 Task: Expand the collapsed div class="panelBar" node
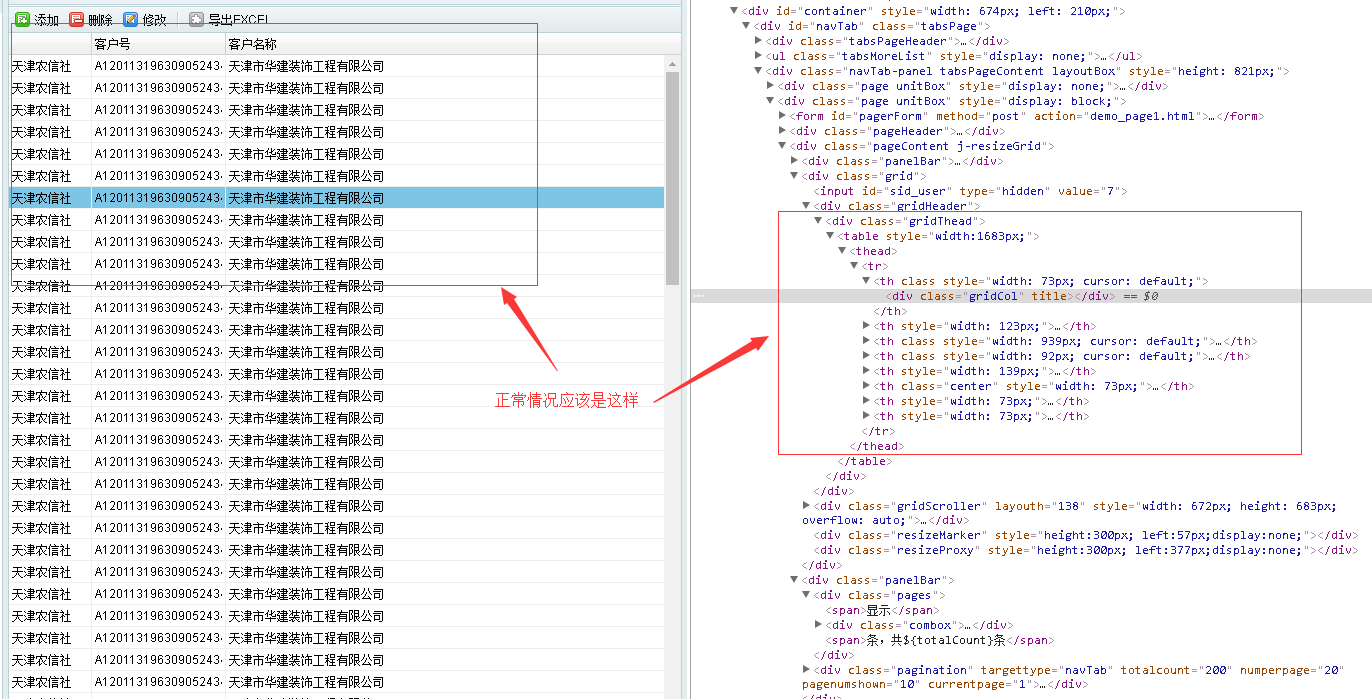[794, 161]
